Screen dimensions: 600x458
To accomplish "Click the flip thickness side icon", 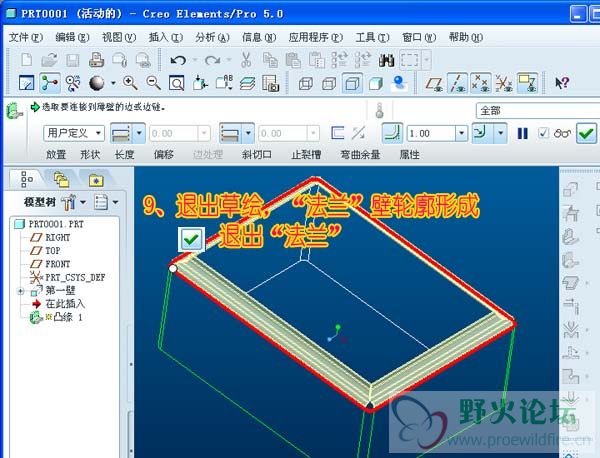I will pyautogui.click(x=359, y=133).
